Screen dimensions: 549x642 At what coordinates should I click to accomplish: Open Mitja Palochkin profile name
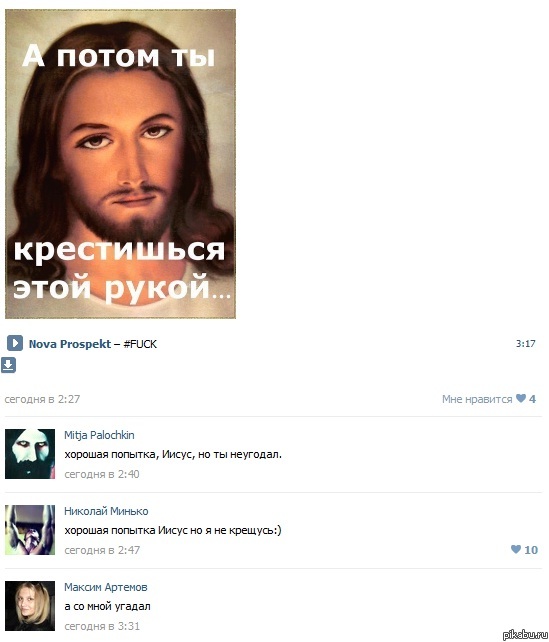tap(99, 435)
